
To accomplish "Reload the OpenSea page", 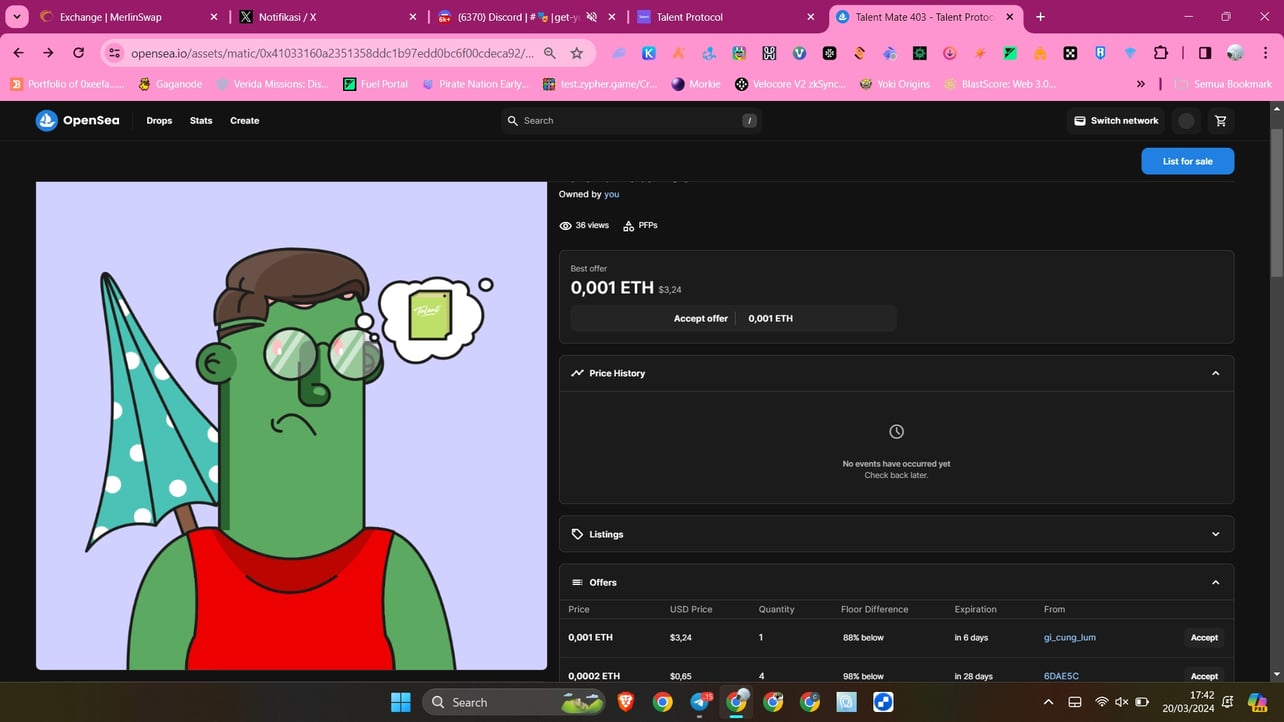I will click(78, 53).
